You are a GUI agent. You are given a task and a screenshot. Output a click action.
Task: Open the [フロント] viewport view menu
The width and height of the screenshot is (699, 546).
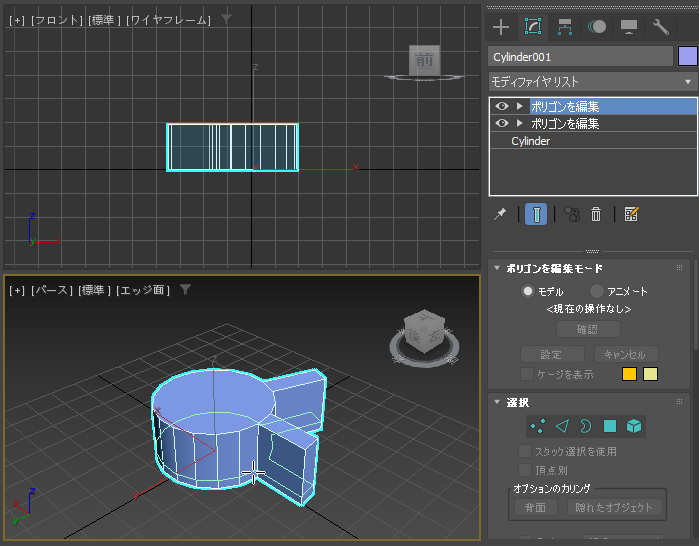click(x=57, y=20)
